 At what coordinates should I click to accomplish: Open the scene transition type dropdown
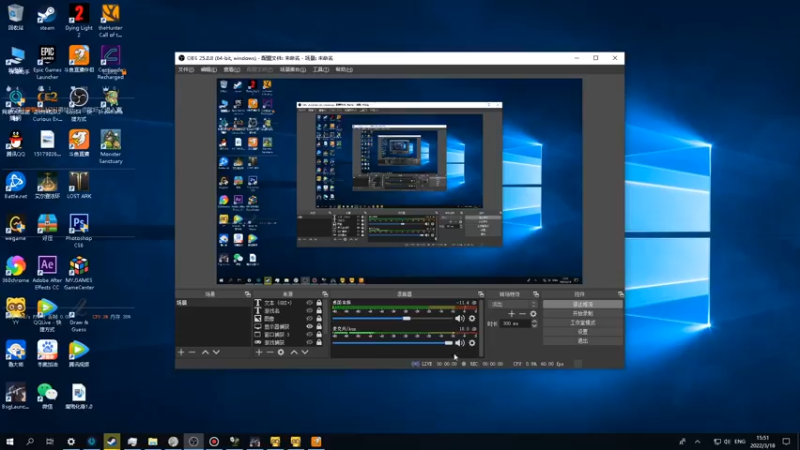click(512, 303)
